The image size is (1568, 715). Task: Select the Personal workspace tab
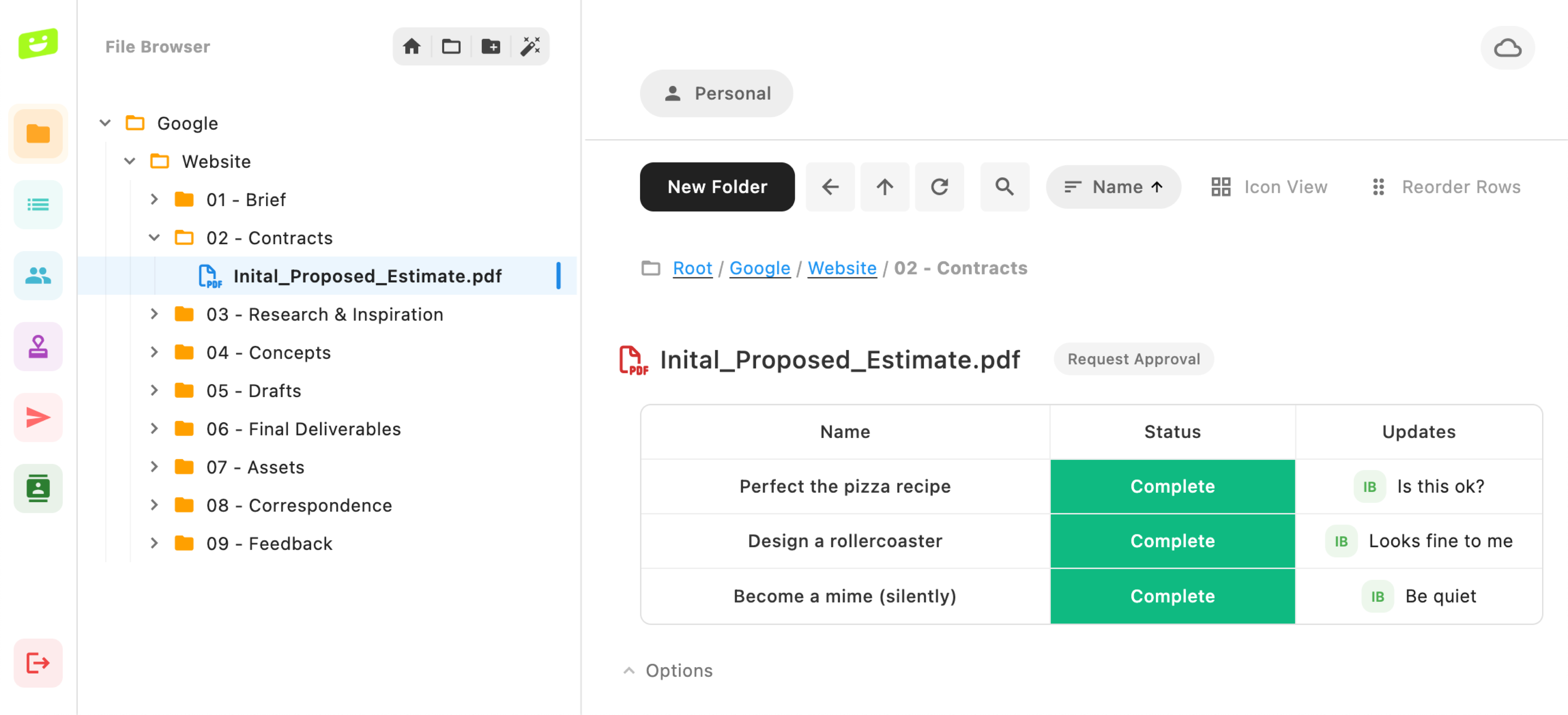click(717, 93)
